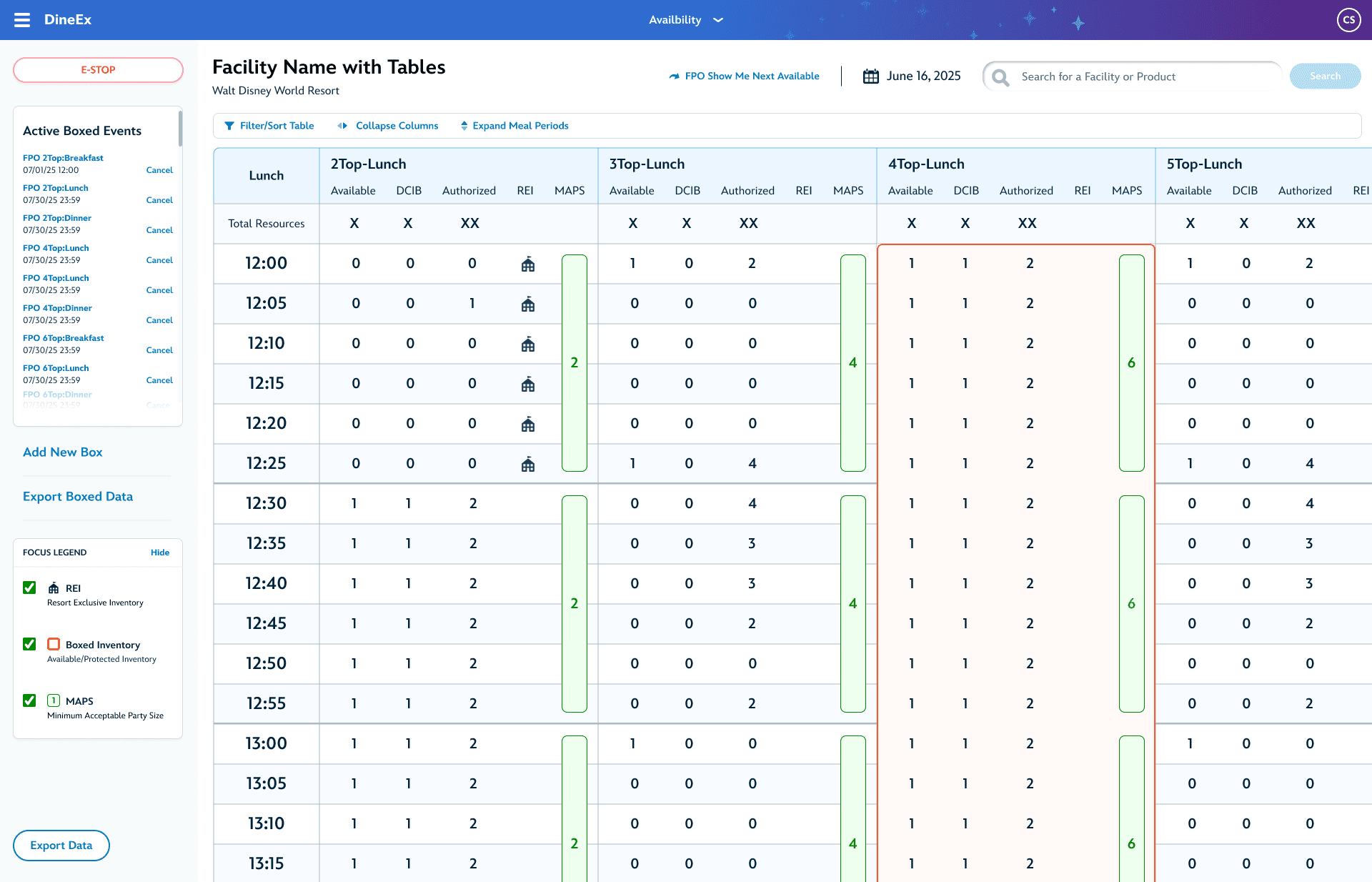Open the hamburger menu icon
The image size is (1372, 882).
pyautogui.click(x=22, y=20)
